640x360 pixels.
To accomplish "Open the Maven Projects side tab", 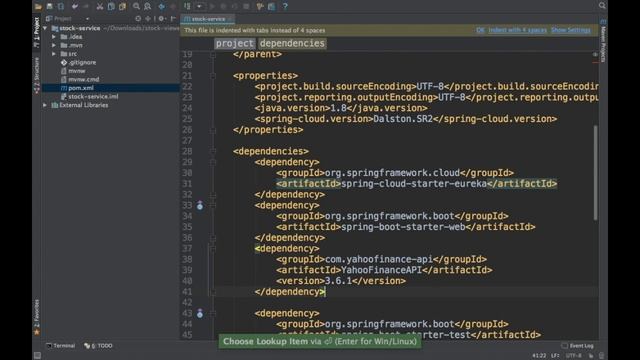I will [603, 41].
